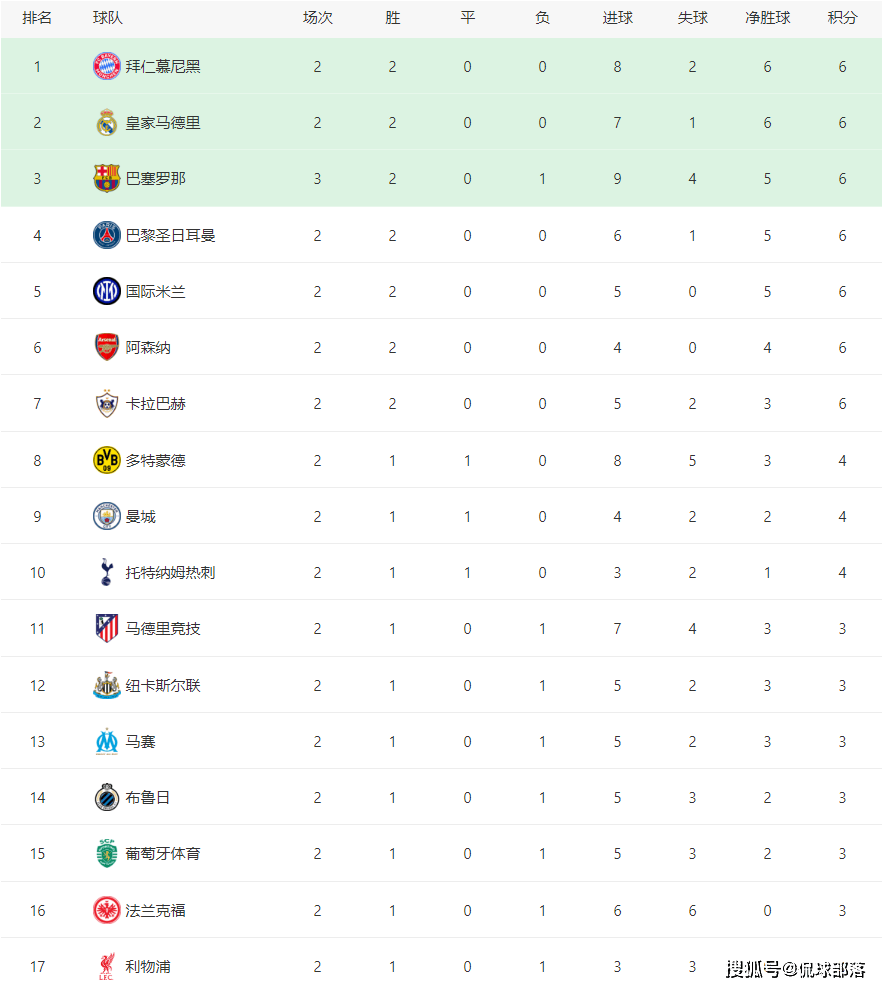Click the 积分 column header
This screenshot has height=988, width=884.
point(842,18)
